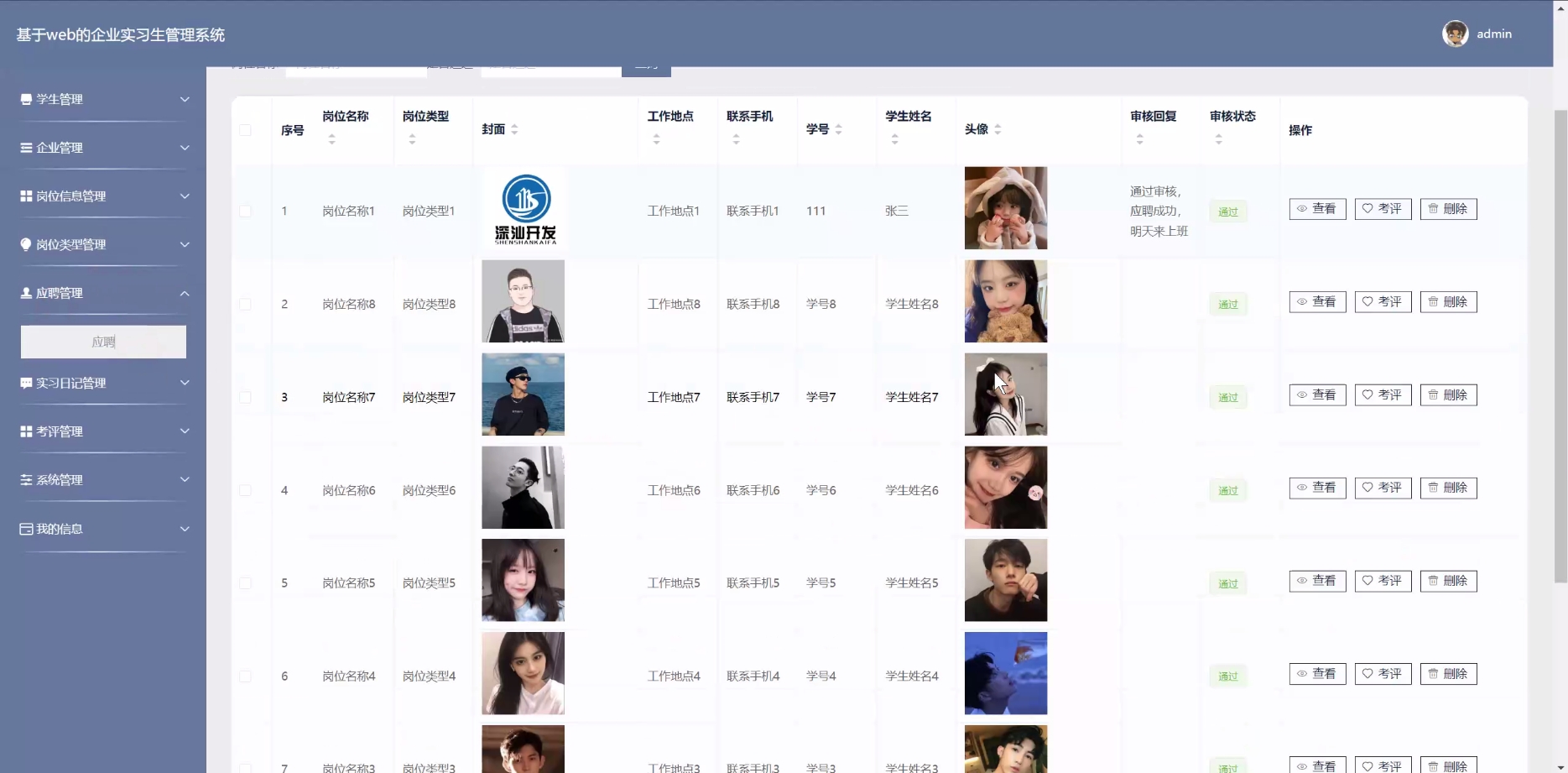Sort by 封面 column arrows
This screenshot has width=1568, height=773.
pos(514,129)
